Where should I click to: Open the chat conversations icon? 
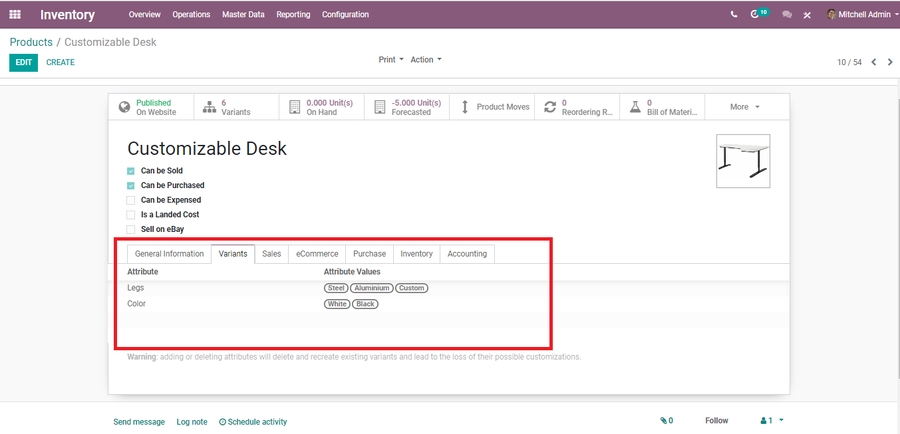pos(787,15)
